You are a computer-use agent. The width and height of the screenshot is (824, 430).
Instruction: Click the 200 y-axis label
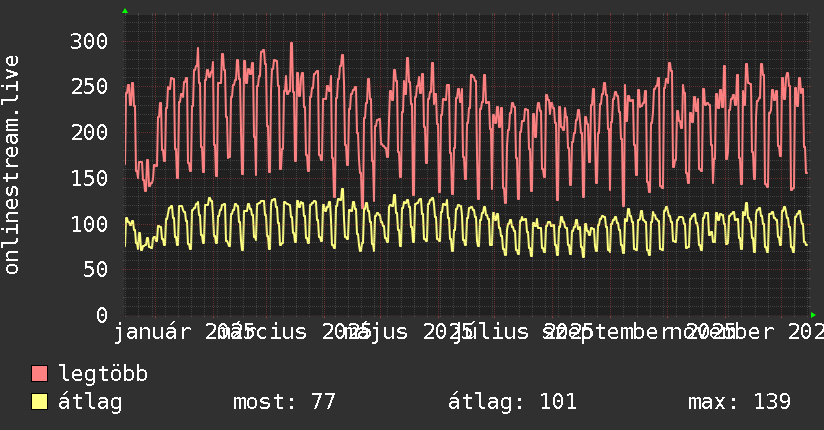(89, 132)
